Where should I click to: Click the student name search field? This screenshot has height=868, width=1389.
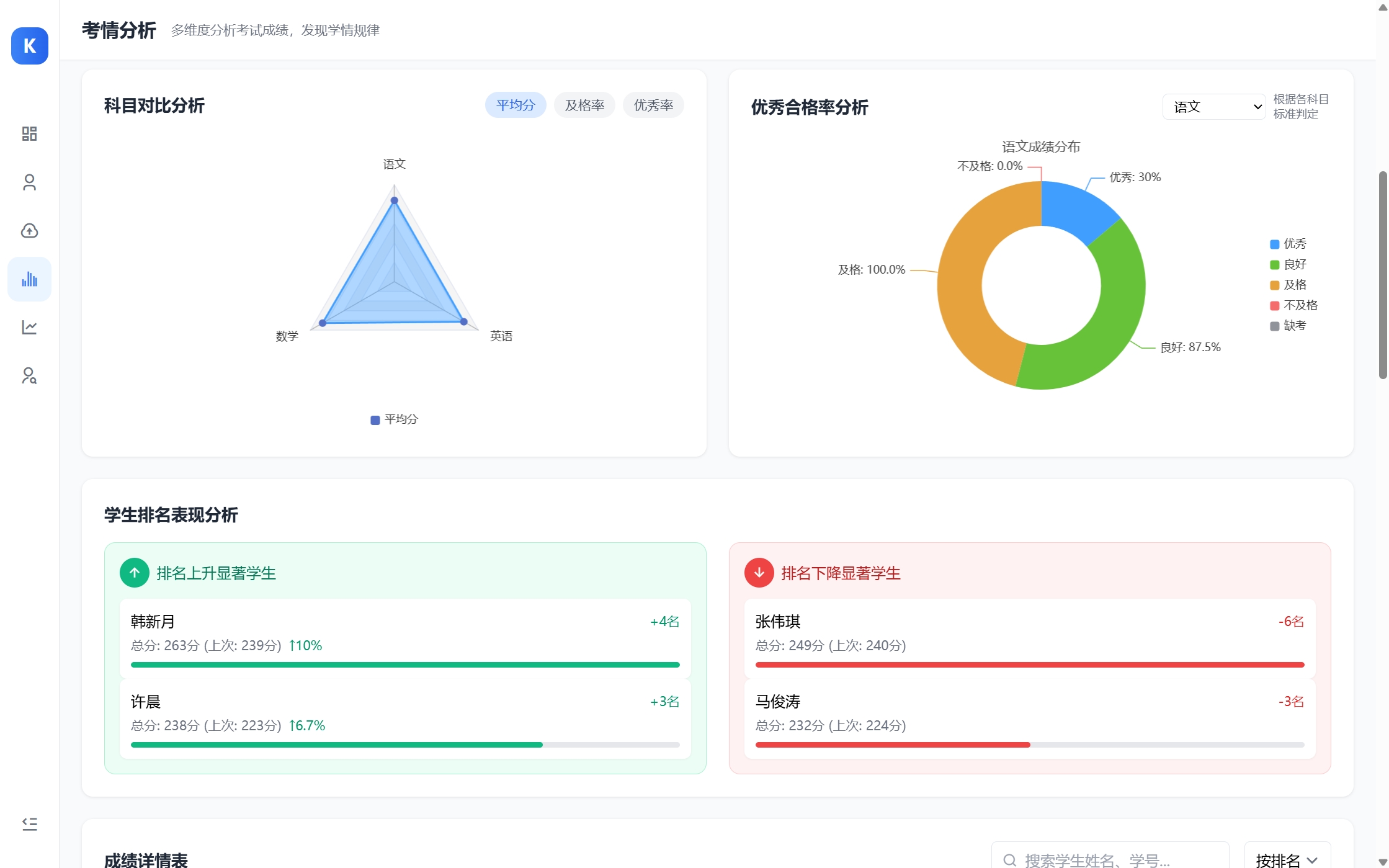point(1110,859)
